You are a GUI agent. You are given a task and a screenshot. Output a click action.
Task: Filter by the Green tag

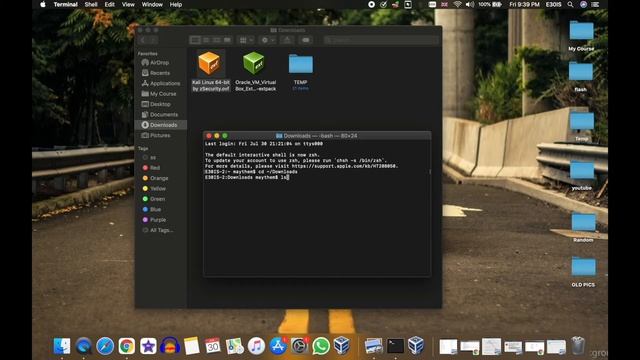(x=153, y=199)
